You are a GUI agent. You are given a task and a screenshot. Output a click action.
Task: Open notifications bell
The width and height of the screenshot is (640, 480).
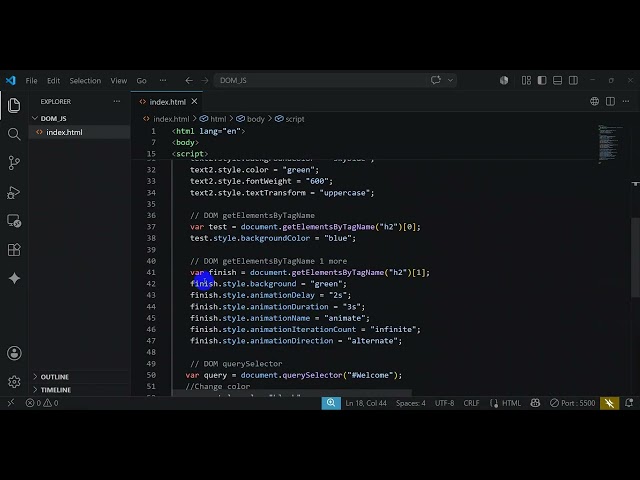[629, 403]
